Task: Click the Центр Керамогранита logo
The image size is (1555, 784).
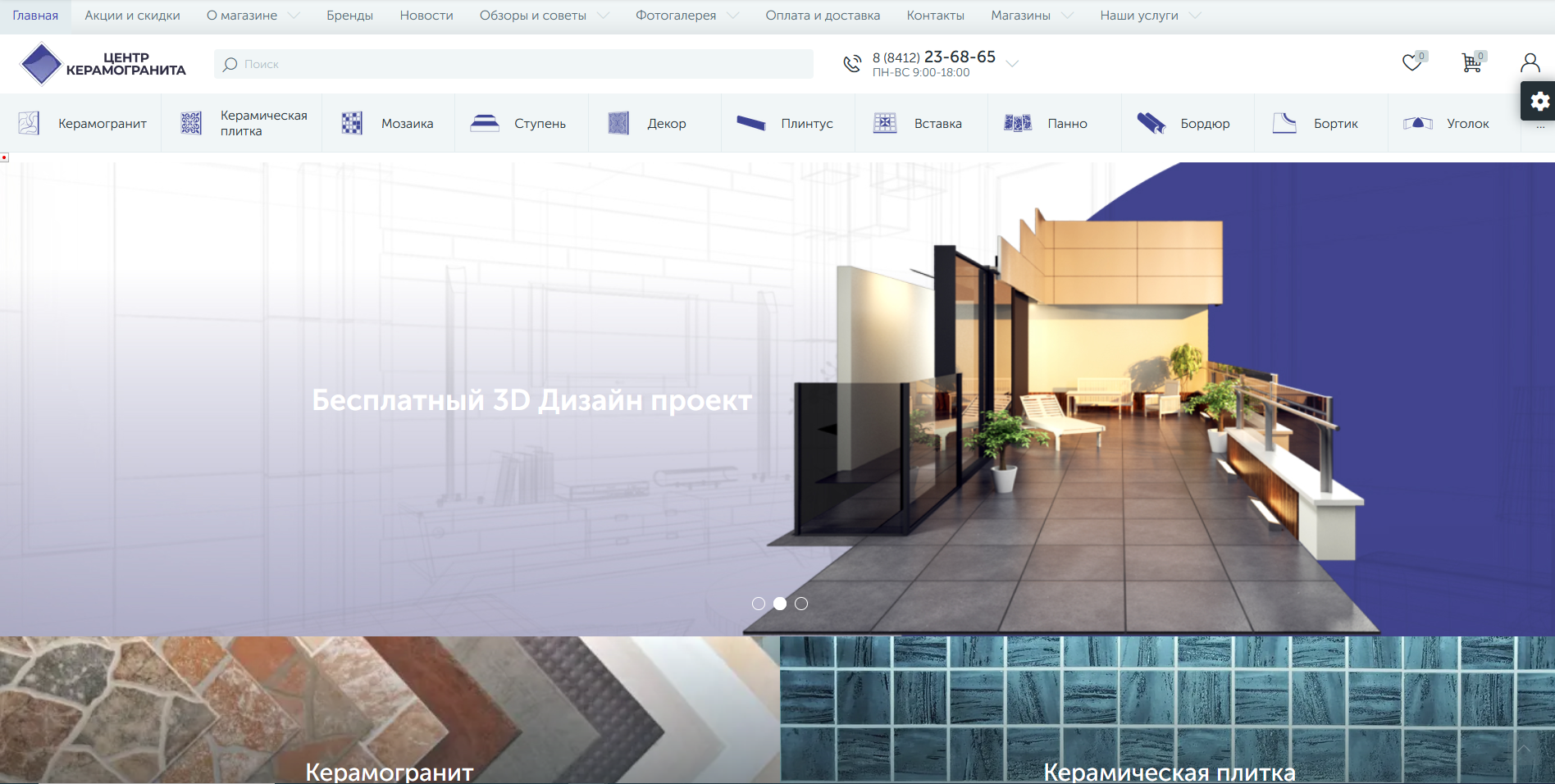Action: [103, 64]
